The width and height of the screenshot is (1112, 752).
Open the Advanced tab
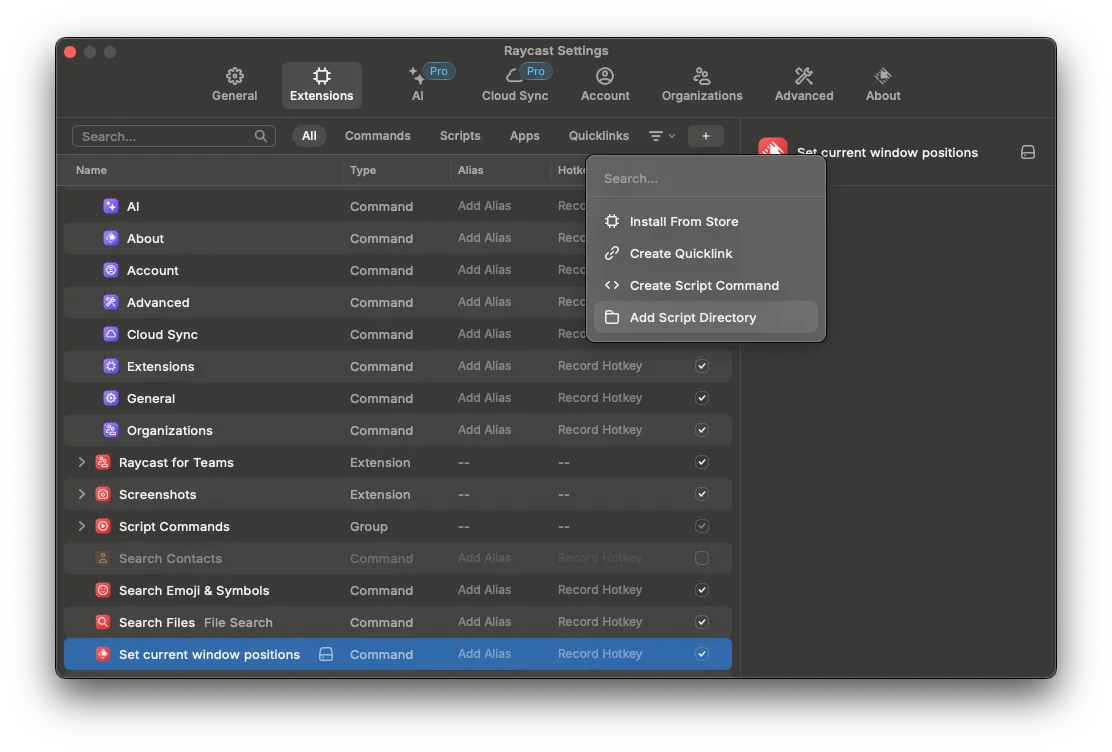pyautogui.click(x=804, y=85)
